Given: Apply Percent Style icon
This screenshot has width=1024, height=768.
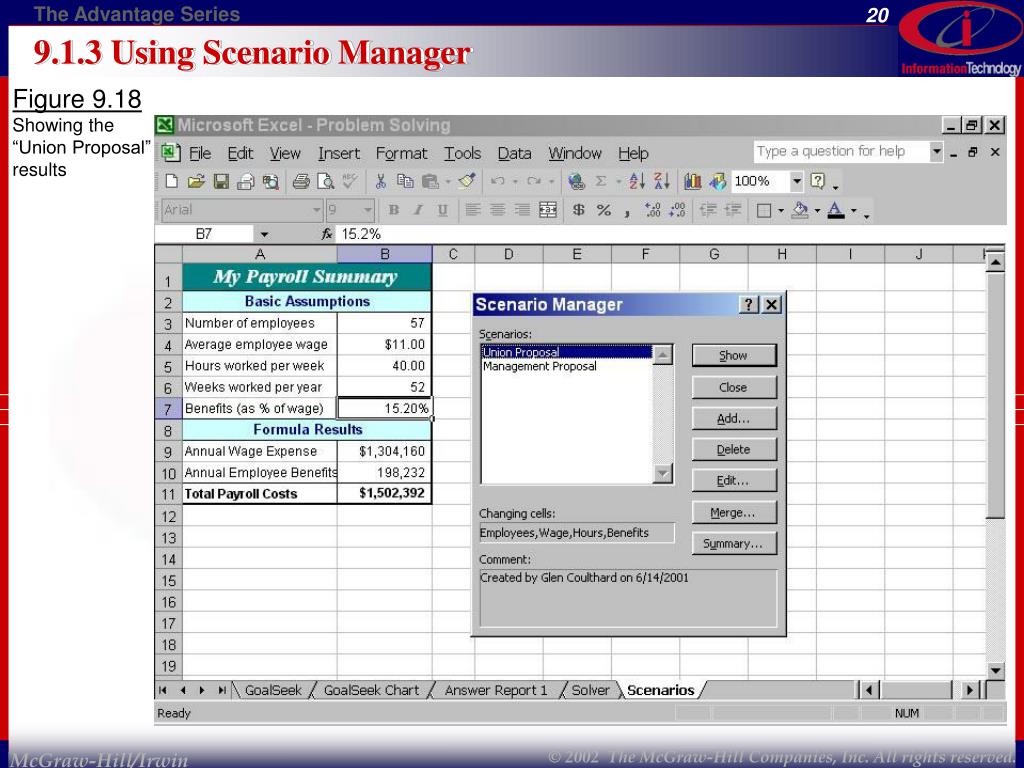Looking at the screenshot, I should coord(603,210).
